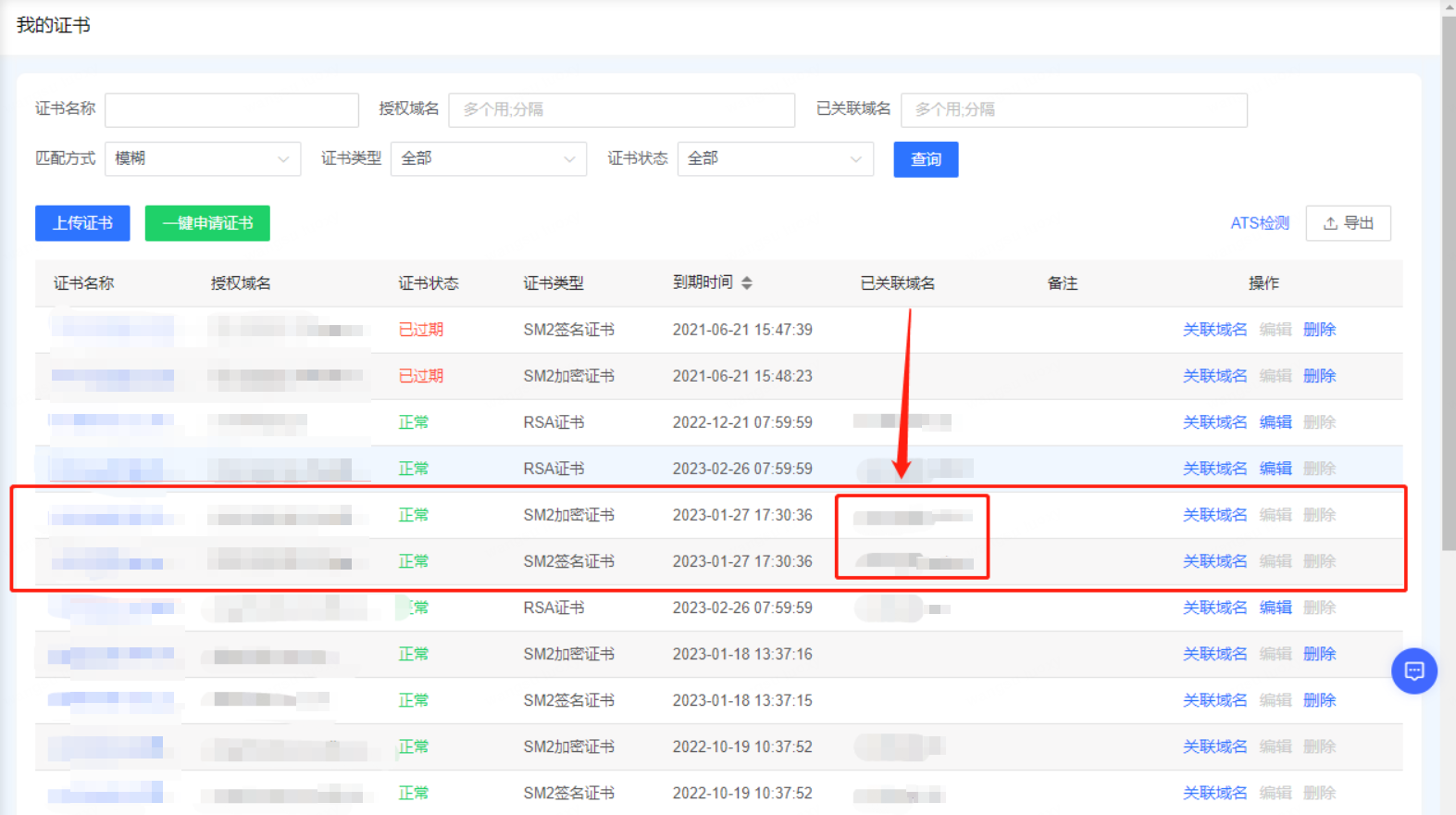
Task: Click 关联域名 for 2022-12-21 07:59:59 row
Action: (1214, 422)
